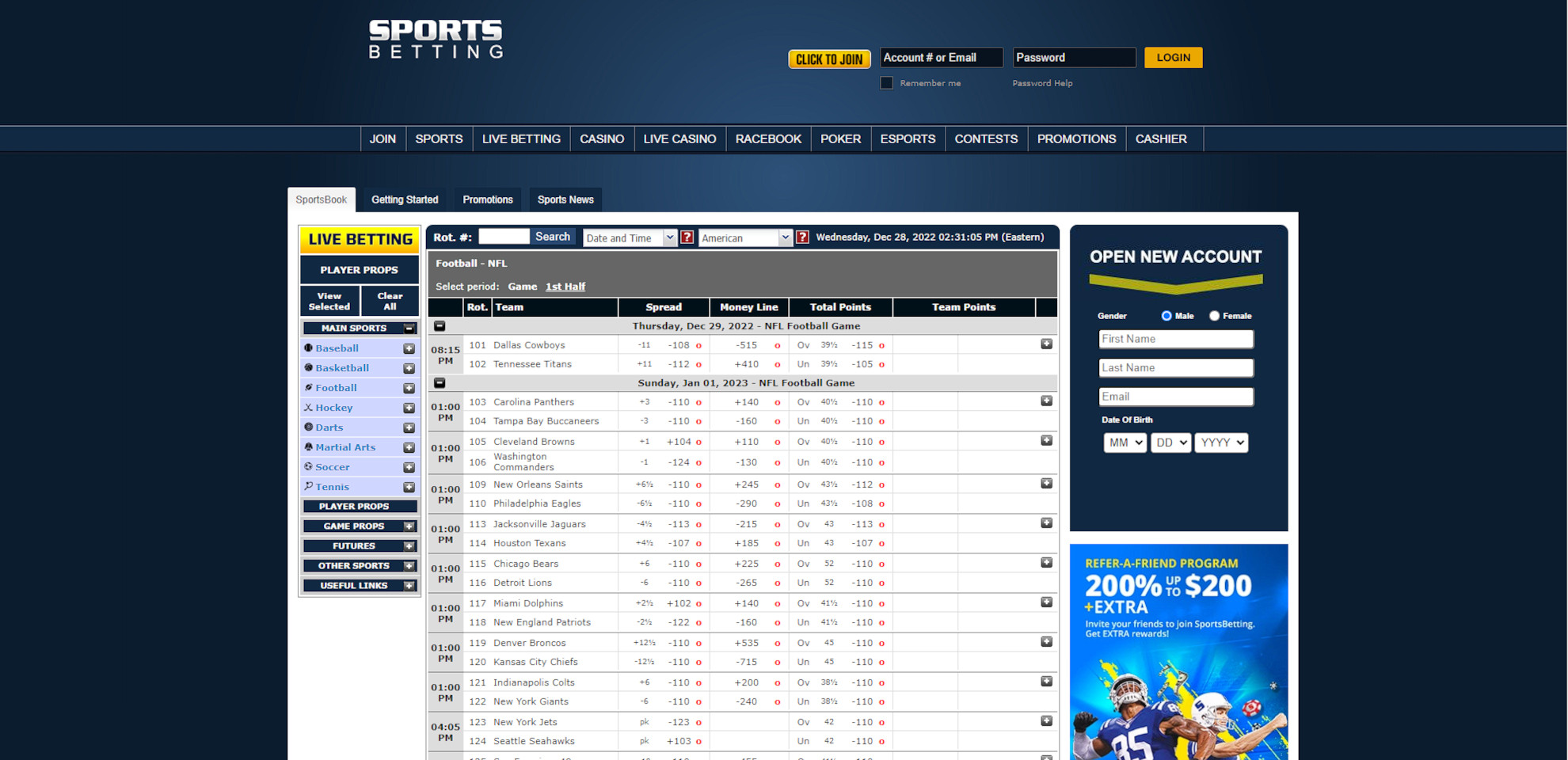
Task: Switch to the Sports News tab
Action: pos(565,199)
